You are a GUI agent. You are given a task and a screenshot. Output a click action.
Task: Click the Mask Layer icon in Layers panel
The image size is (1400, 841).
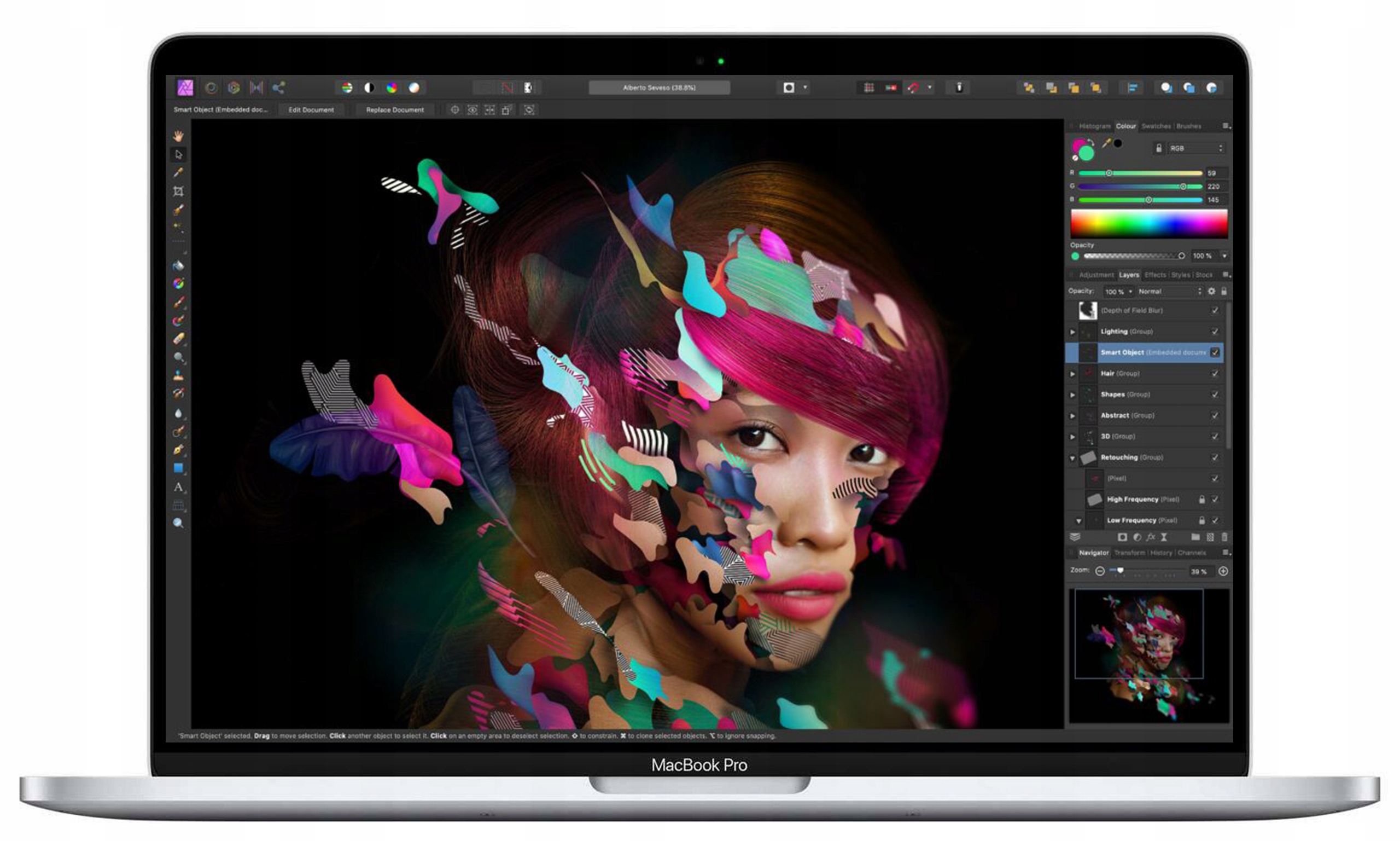point(1122,537)
